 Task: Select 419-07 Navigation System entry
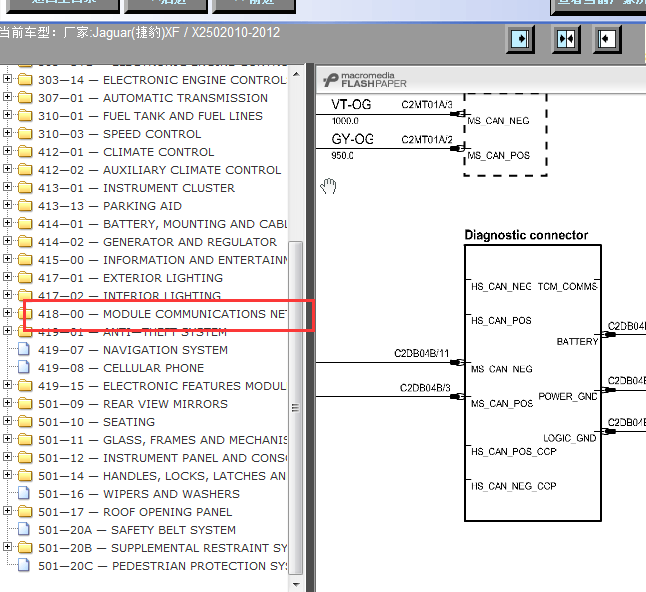coord(133,350)
